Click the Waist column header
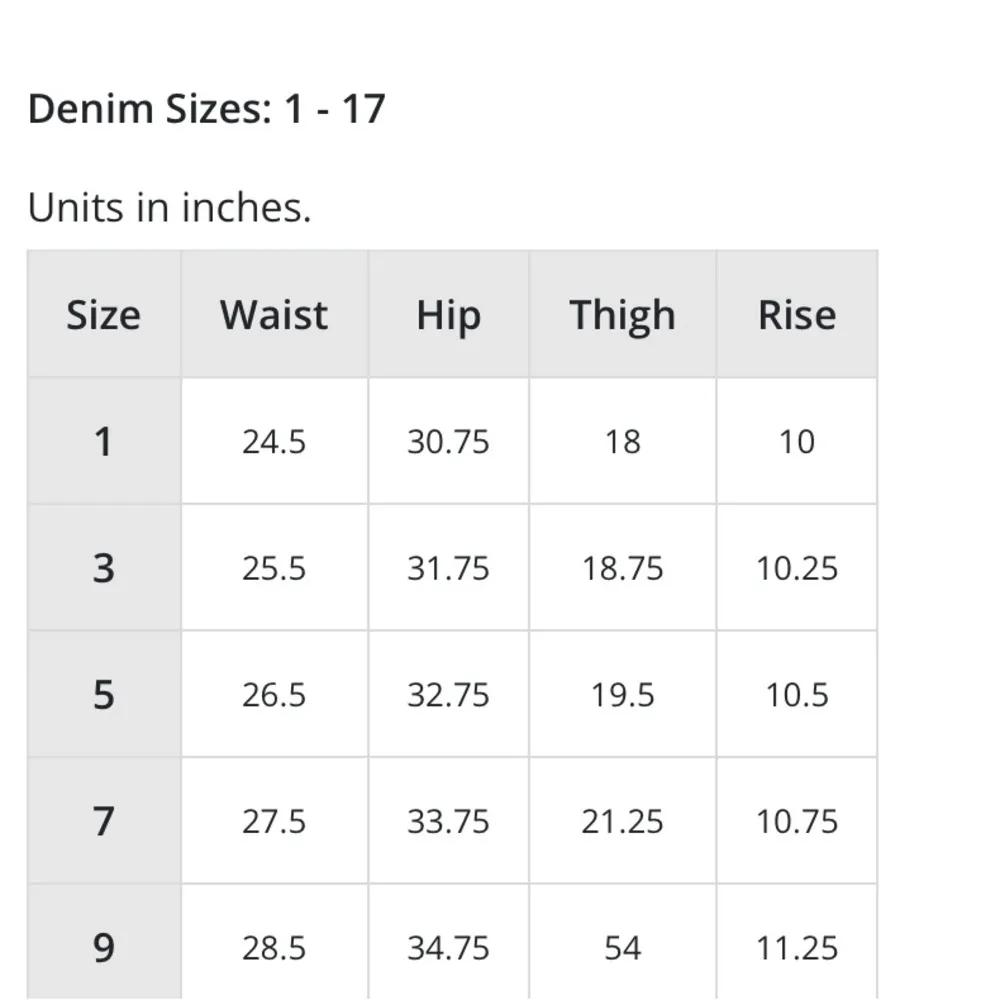1000x1000 pixels. pyautogui.click(x=274, y=315)
